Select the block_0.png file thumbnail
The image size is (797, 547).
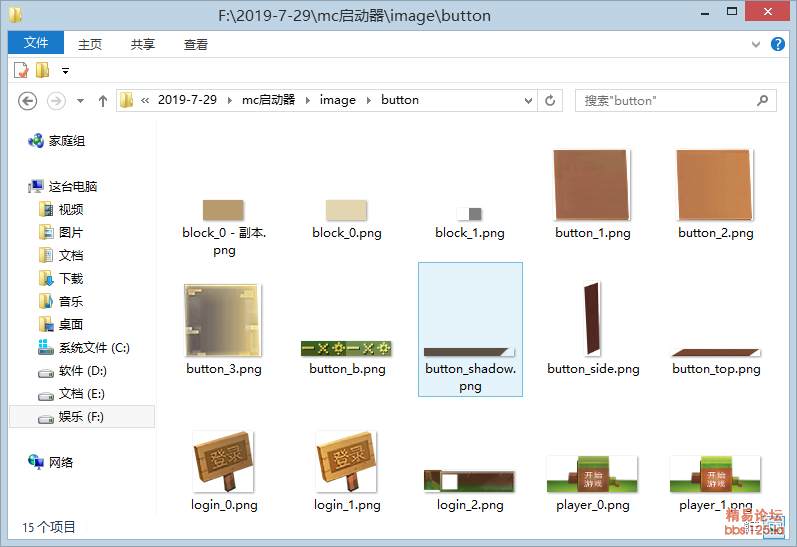tap(346, 209)
